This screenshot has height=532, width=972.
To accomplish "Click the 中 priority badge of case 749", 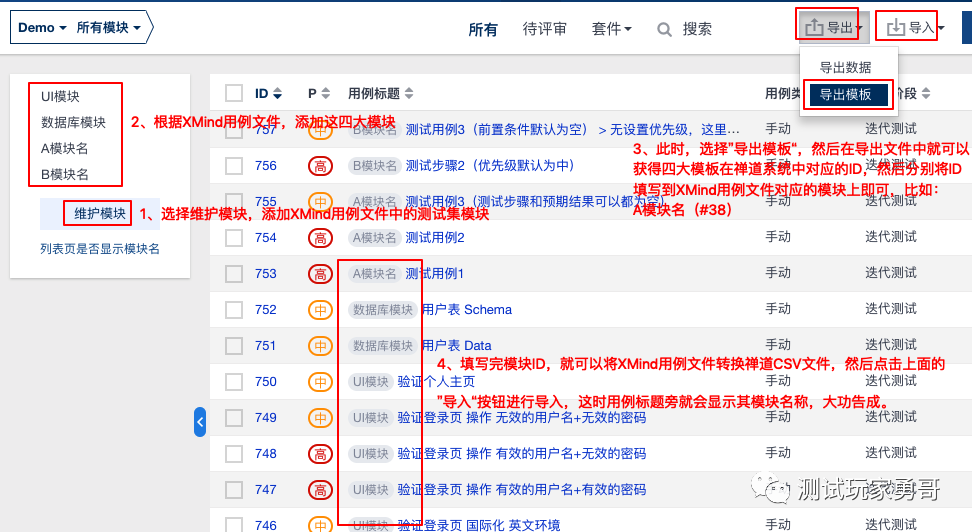I will pos(320,418).
